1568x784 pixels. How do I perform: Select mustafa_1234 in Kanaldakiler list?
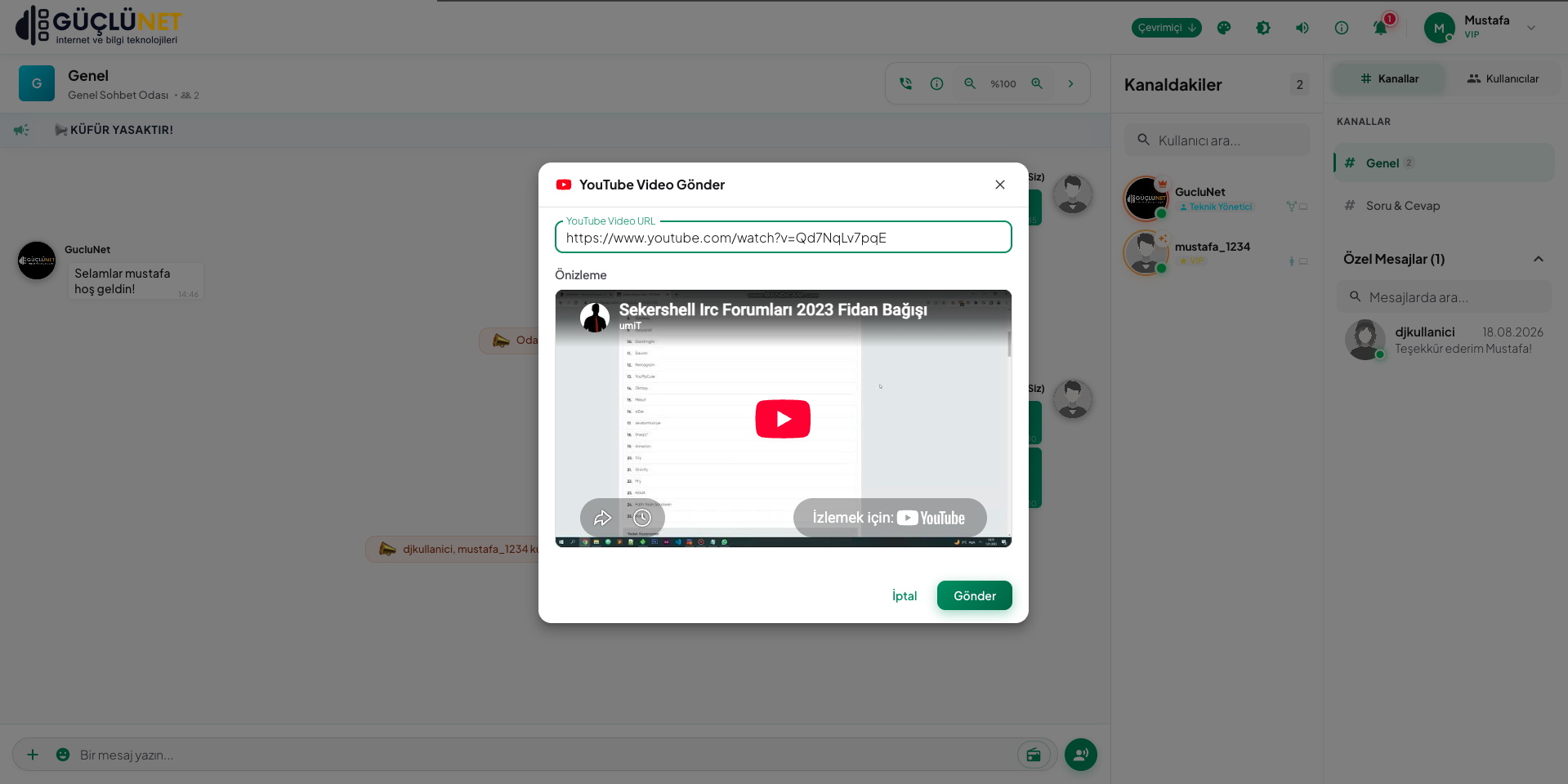click(x=1217, y=253)
